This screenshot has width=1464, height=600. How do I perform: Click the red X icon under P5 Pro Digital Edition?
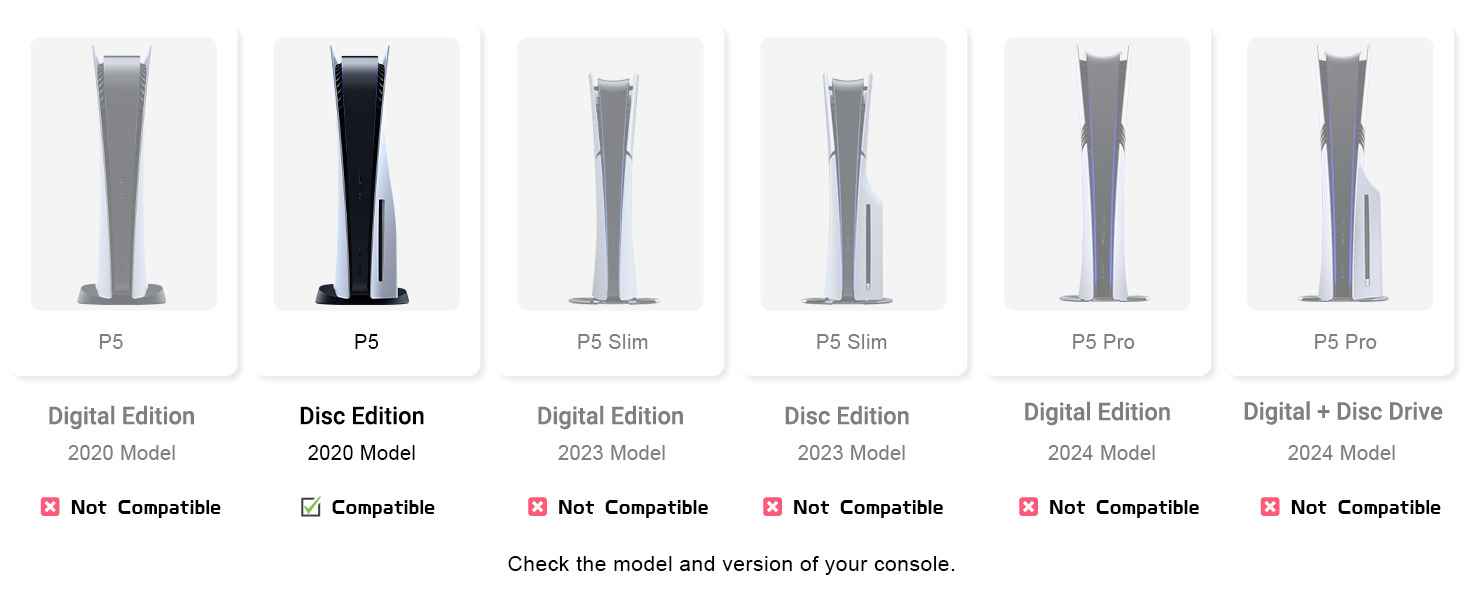[1028, 507]
